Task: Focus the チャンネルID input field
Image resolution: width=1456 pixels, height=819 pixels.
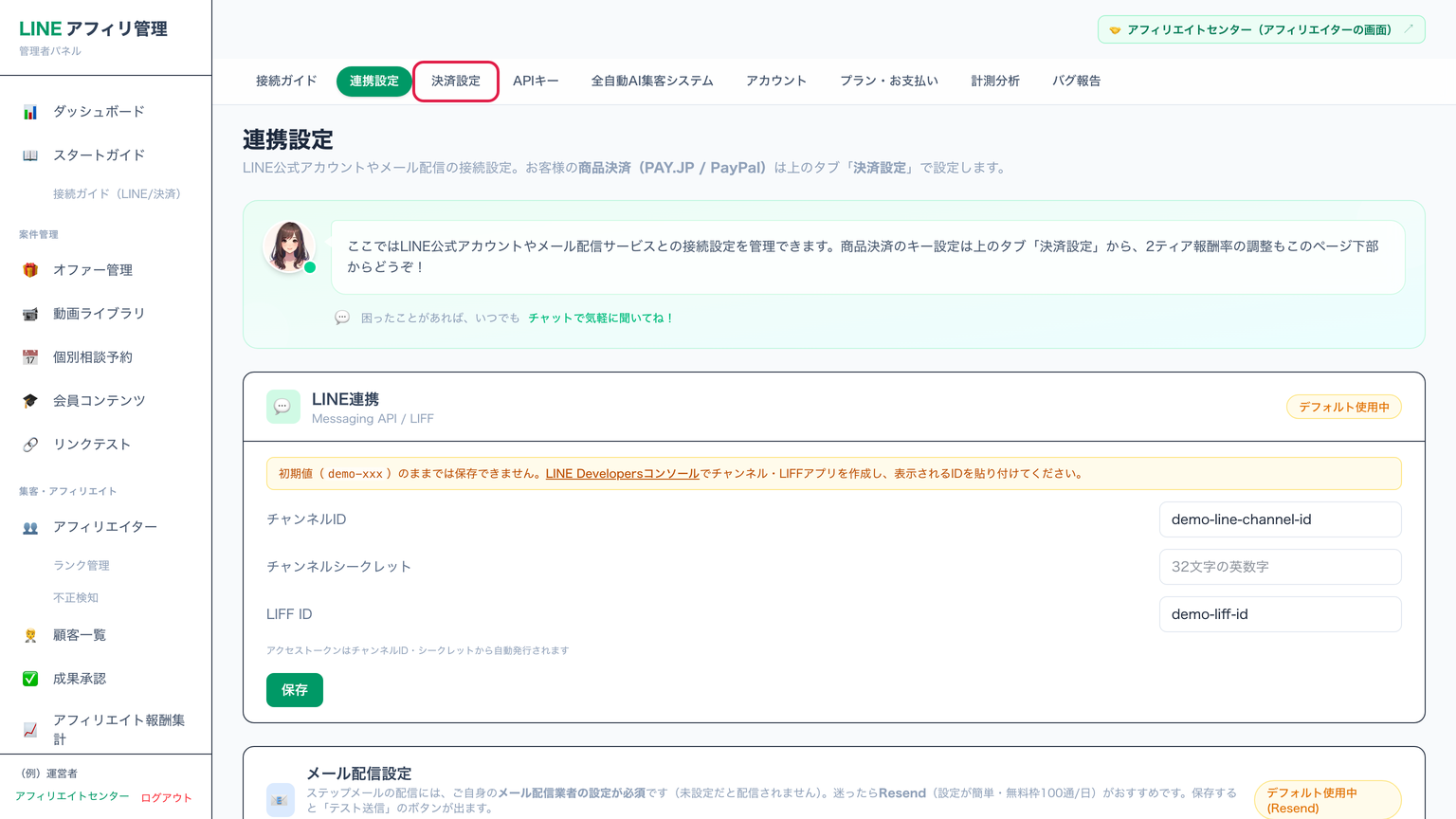Action: (x=1280, y=519)
